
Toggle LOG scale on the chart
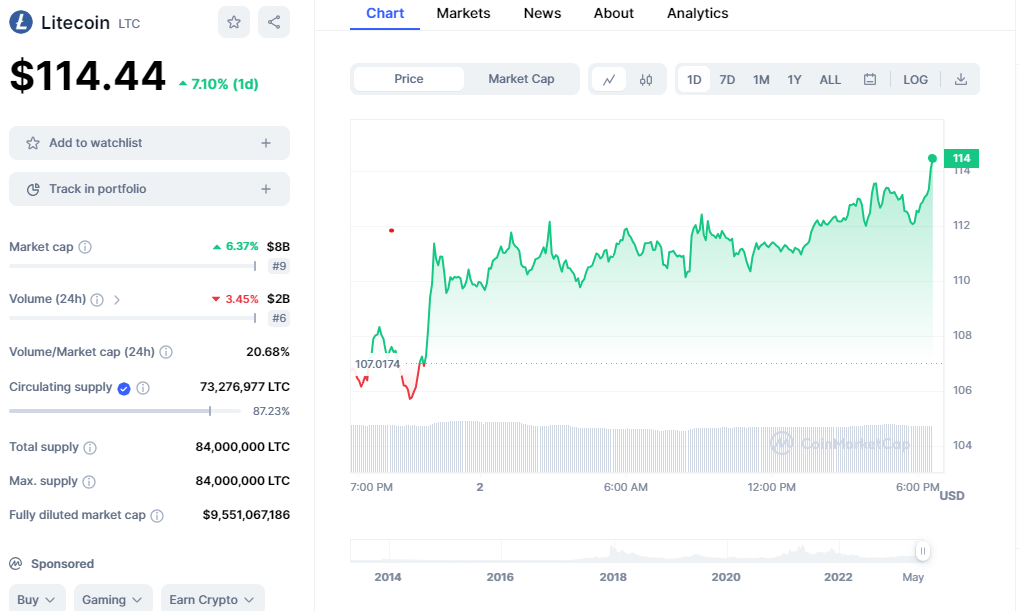coord(915,79)
